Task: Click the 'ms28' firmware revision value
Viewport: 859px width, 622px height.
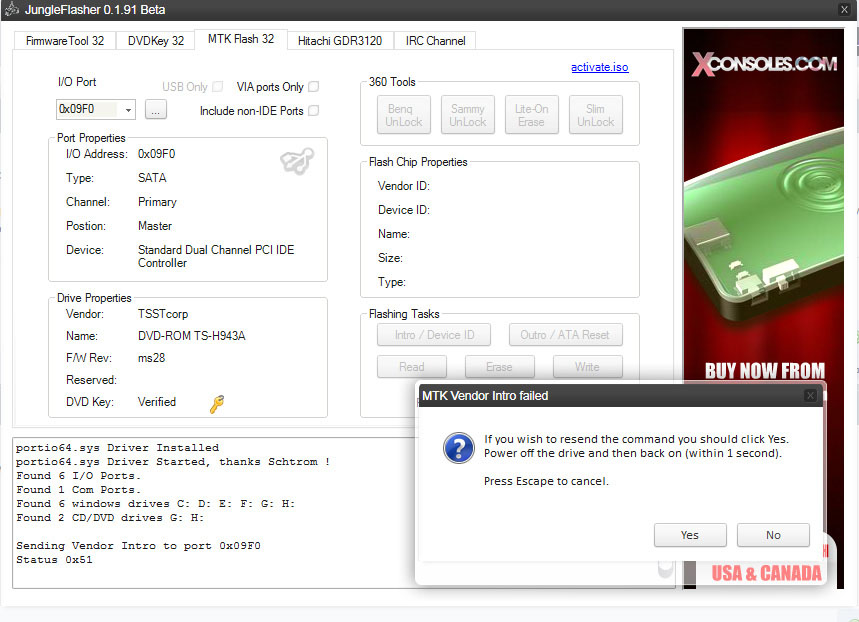Action: pyautogui.click(x=151, y=358)
